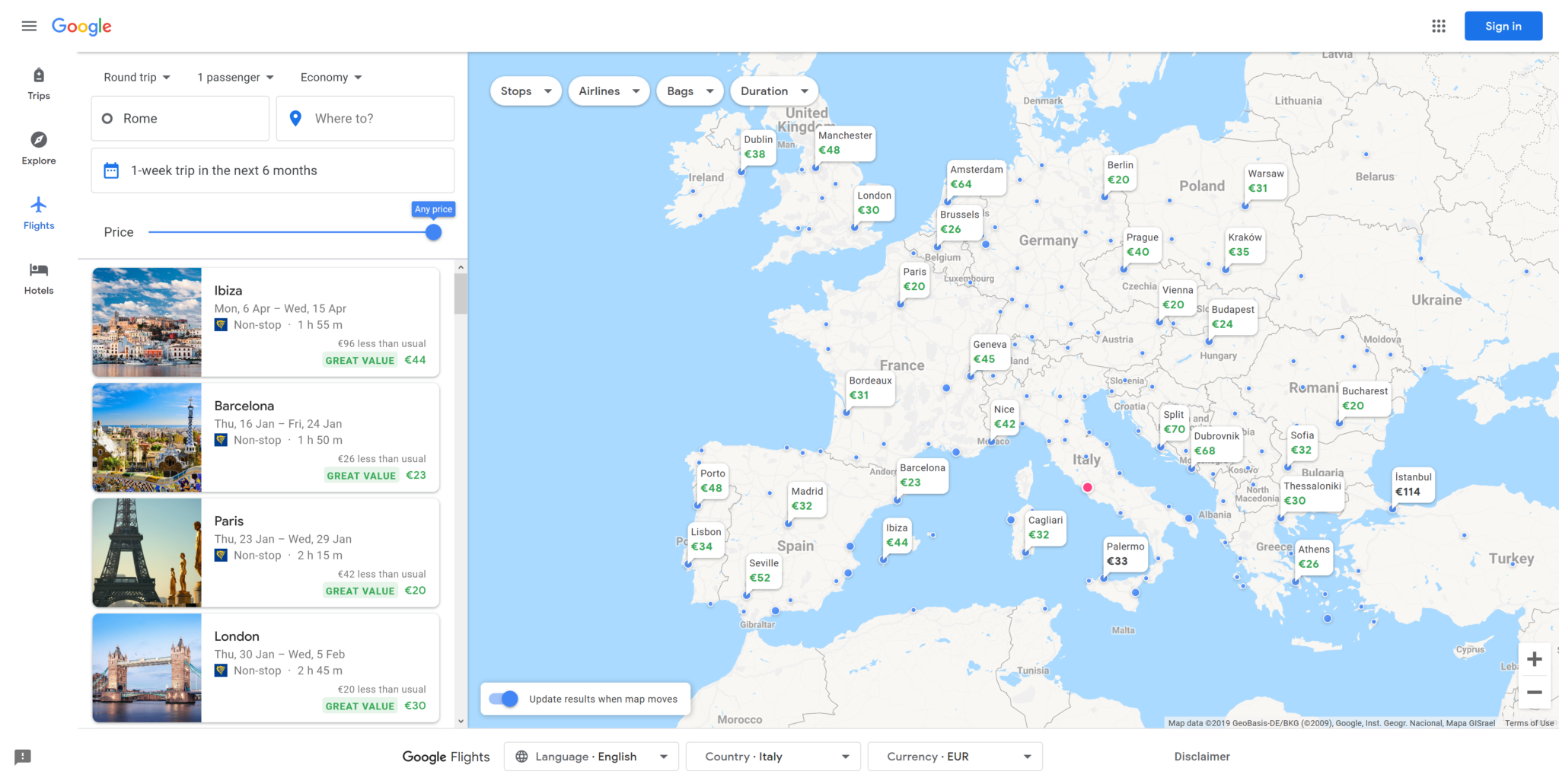The image size is (1559, 784).
Task: Select the Bucharest €20 map label
Action: pyautogui.click(x=1365, y=398)
